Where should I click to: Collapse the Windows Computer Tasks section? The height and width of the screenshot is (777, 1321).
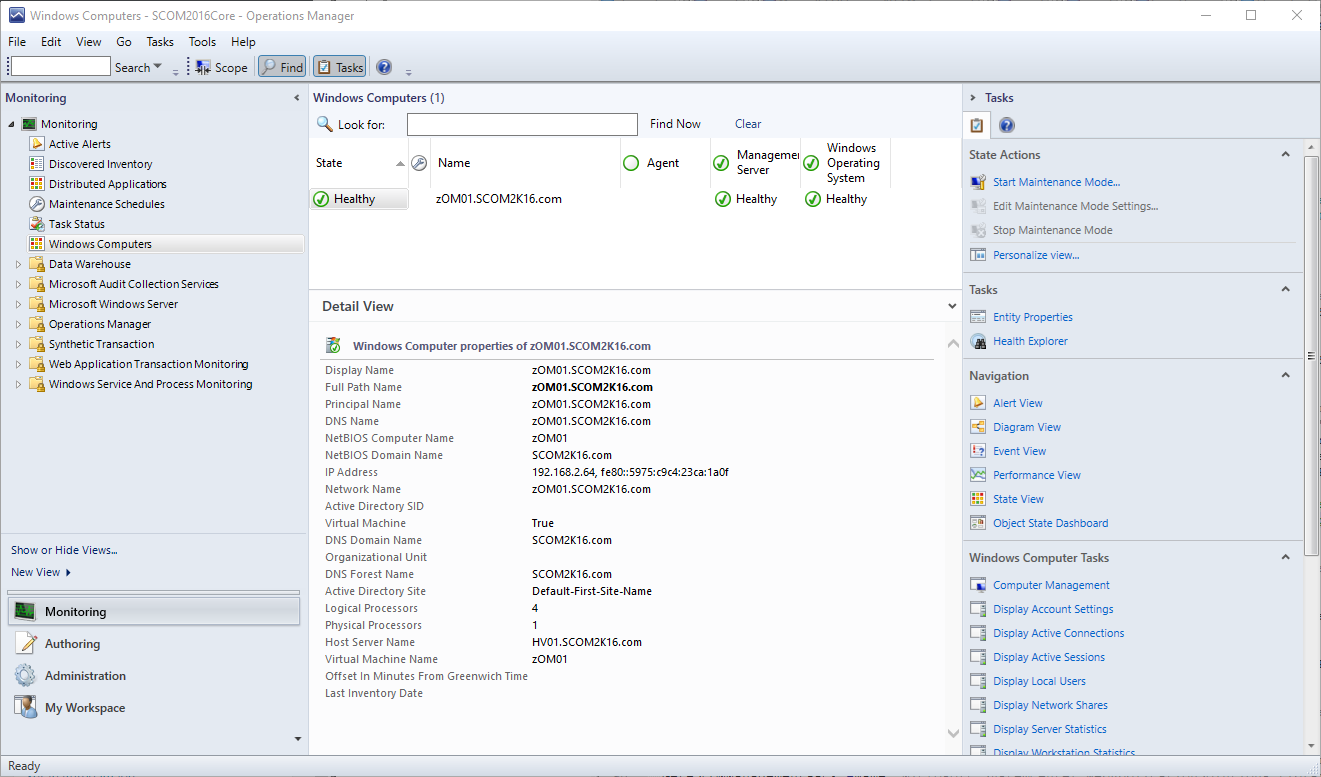click(1286, 557)
